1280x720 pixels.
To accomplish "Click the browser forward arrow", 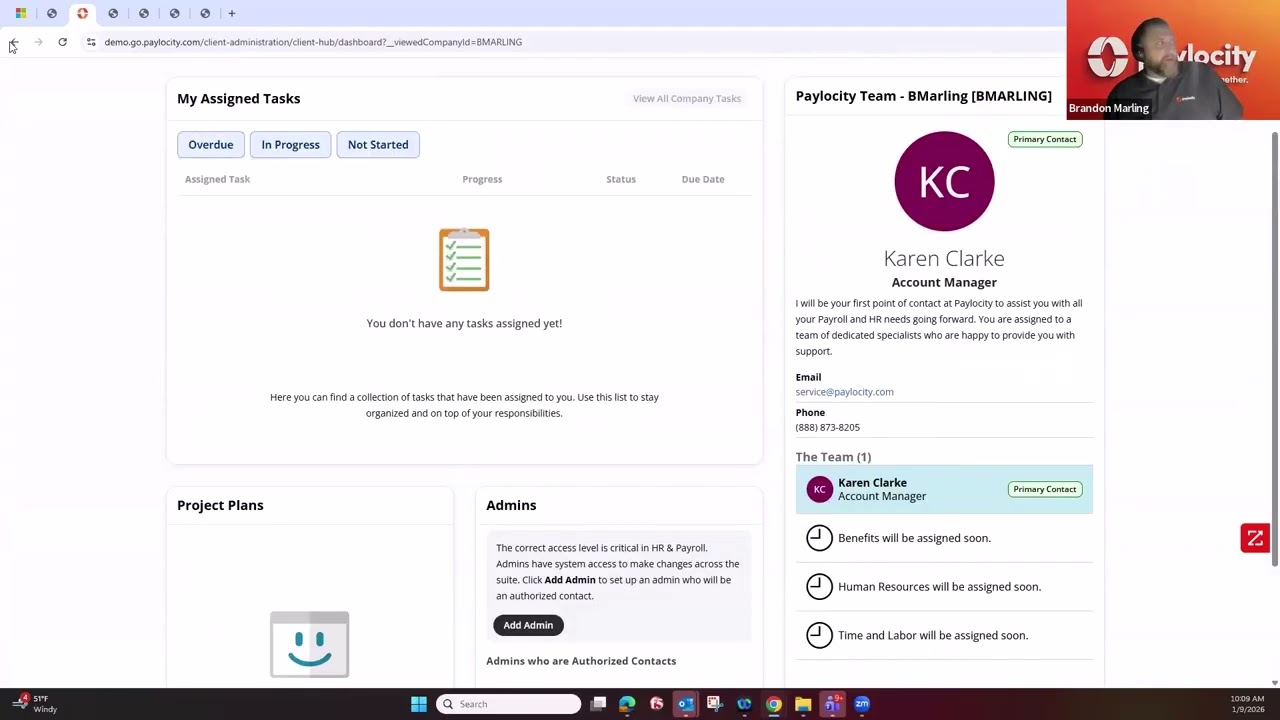I will point(38,42).
